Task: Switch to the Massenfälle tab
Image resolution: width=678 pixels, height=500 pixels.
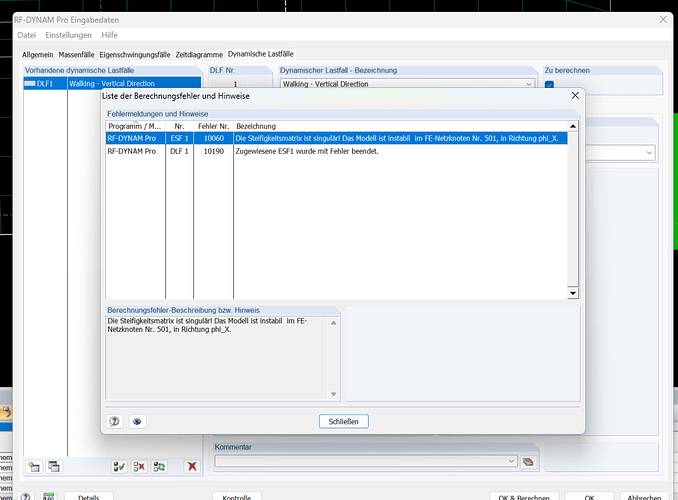Action: 77,55
